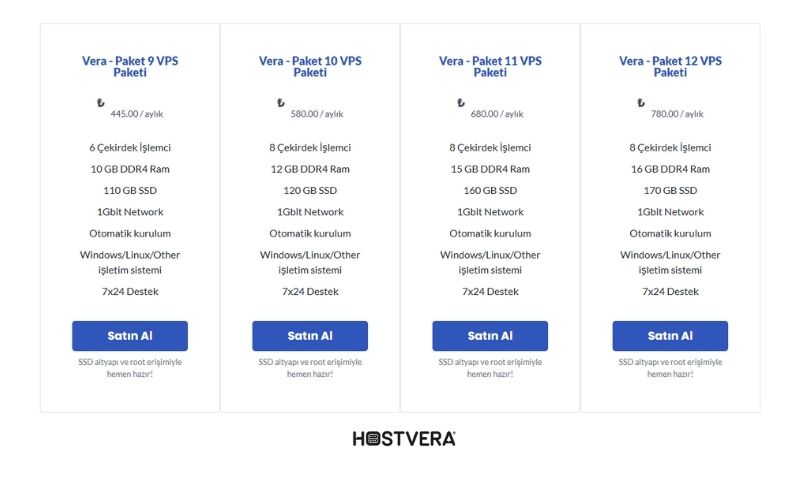Buy Vera Paket 9 with Satın Al
The height and width of the screenshot is (500, 800).
pos(130,336)
